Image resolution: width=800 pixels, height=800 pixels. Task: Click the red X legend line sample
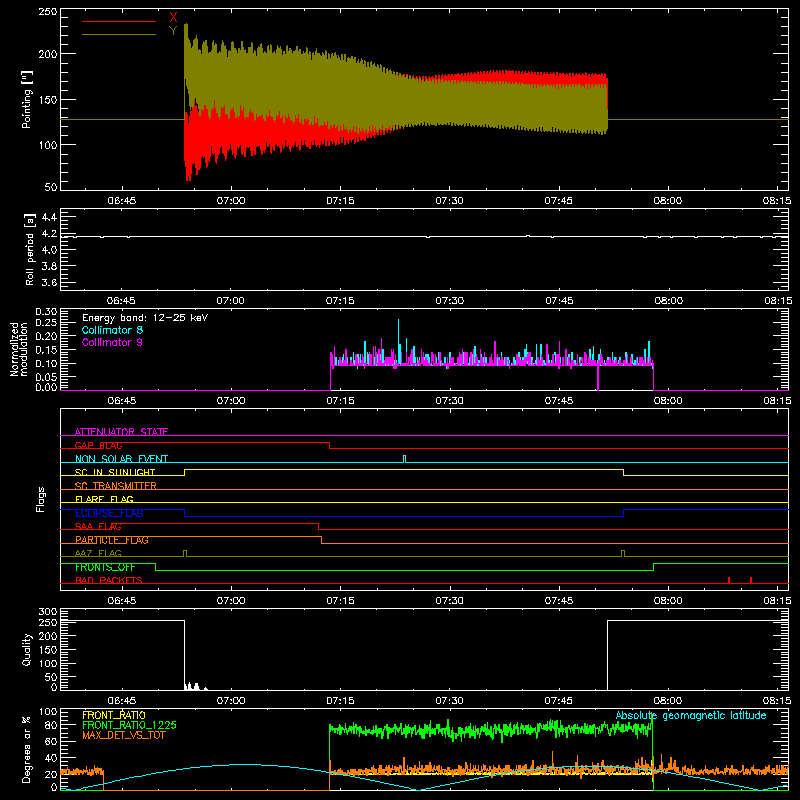coord(119,21)
